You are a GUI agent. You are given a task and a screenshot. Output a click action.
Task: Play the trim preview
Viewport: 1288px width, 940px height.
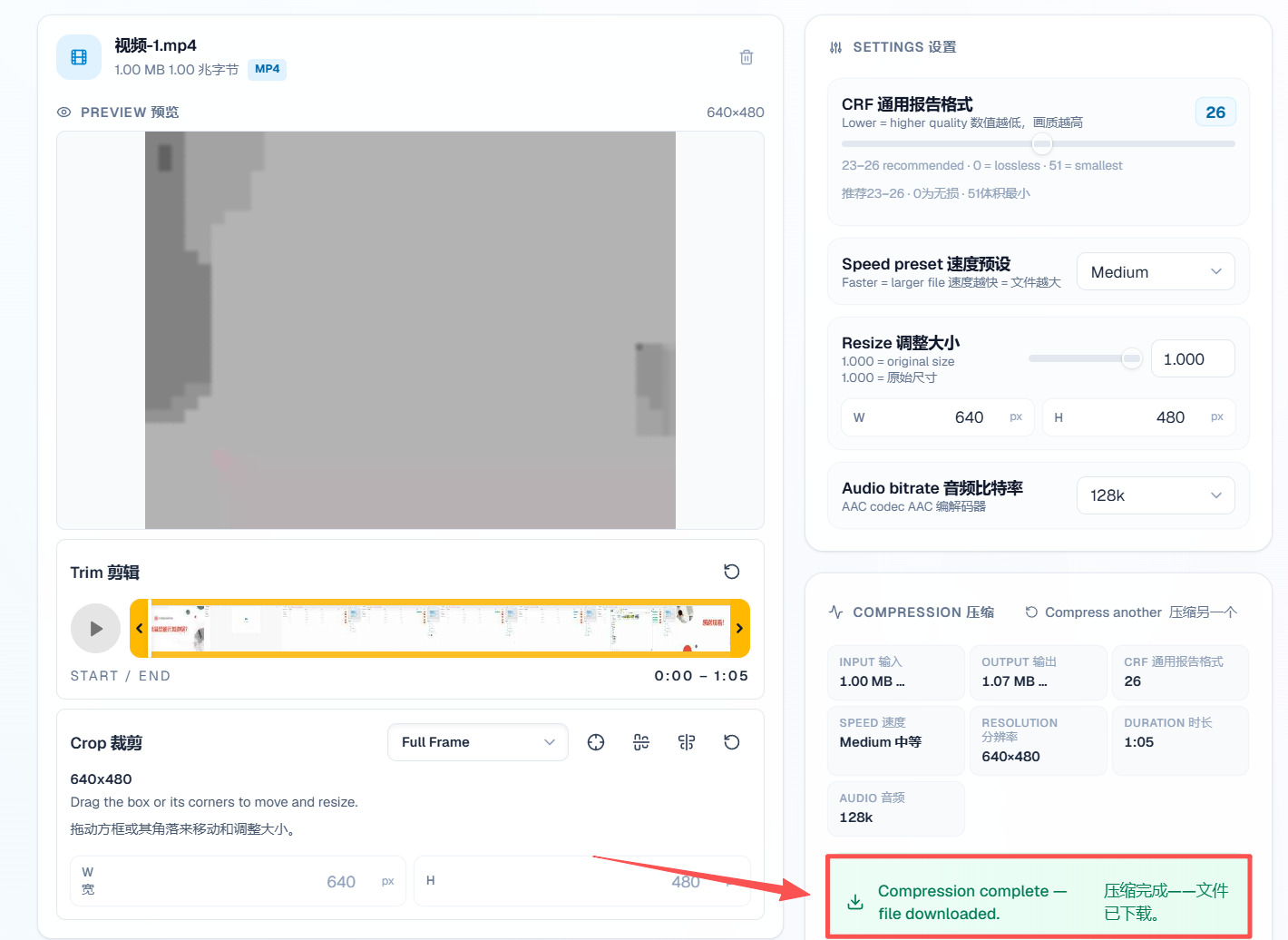click(x=95, y=628)
